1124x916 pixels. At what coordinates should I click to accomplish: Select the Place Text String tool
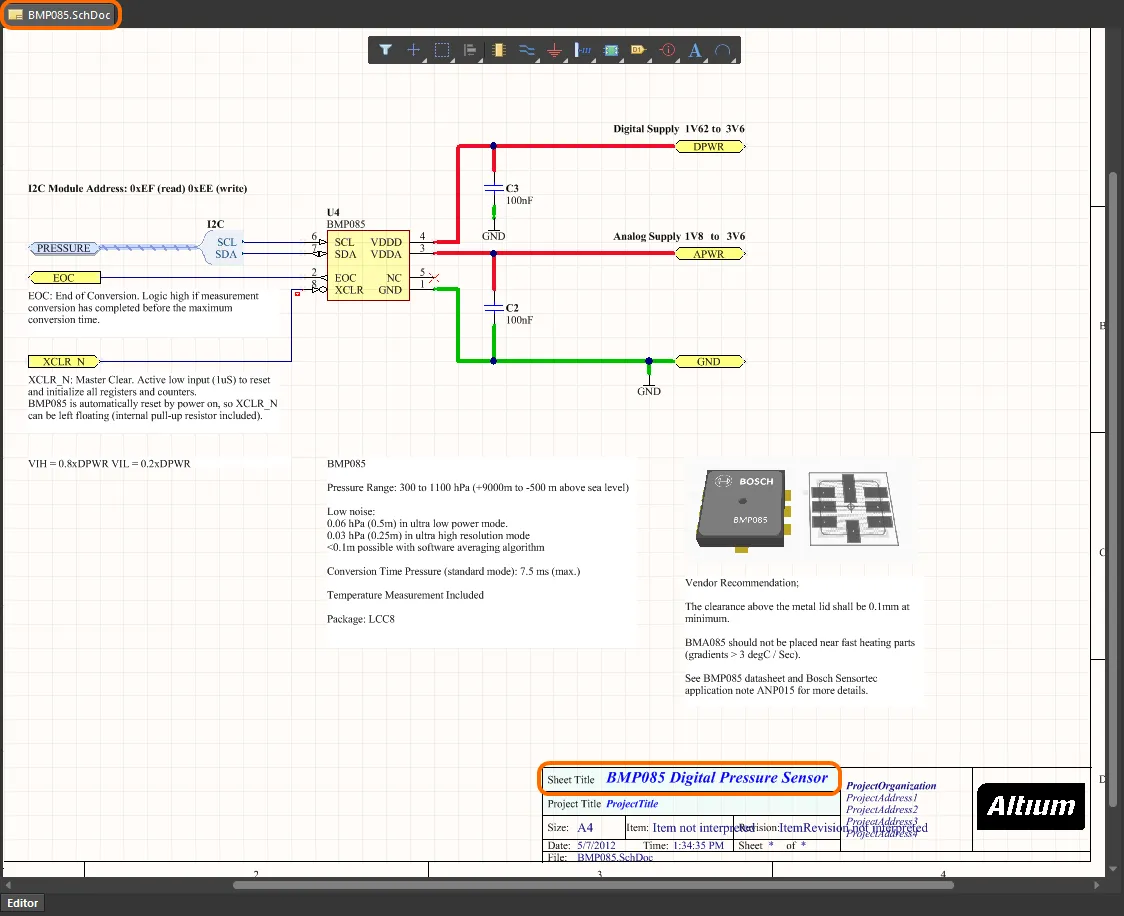tap(696, 49)
